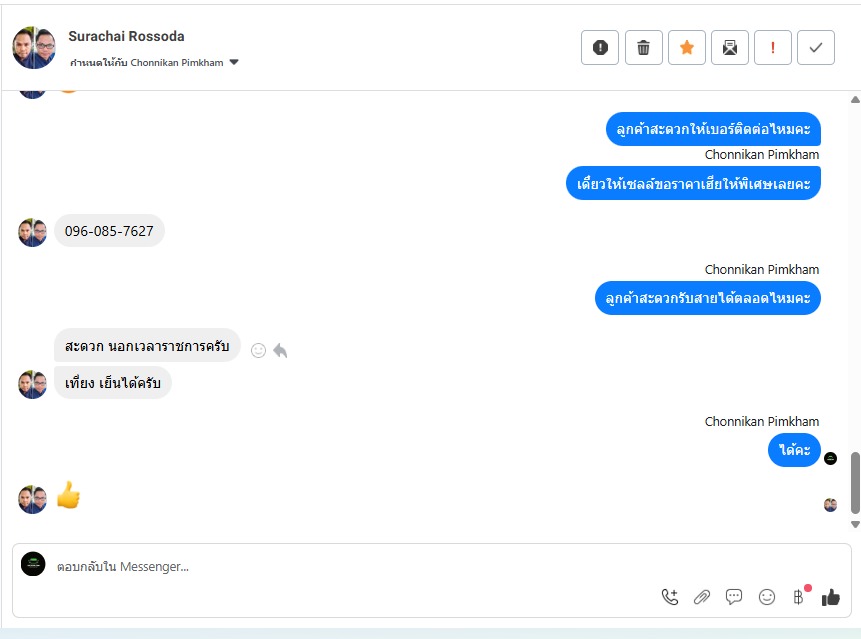
Task: Flag conversation with red exclamation priority button
Action: [773, 48]
